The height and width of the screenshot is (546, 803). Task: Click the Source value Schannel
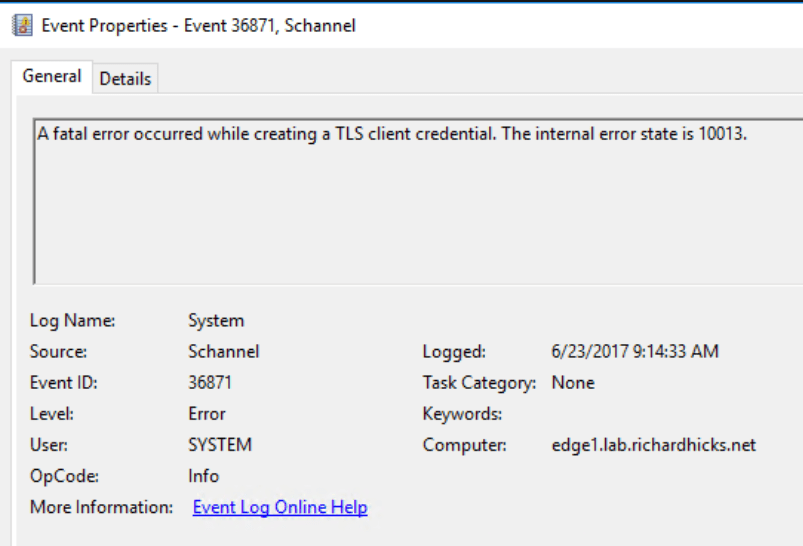[x=224, y=351]
